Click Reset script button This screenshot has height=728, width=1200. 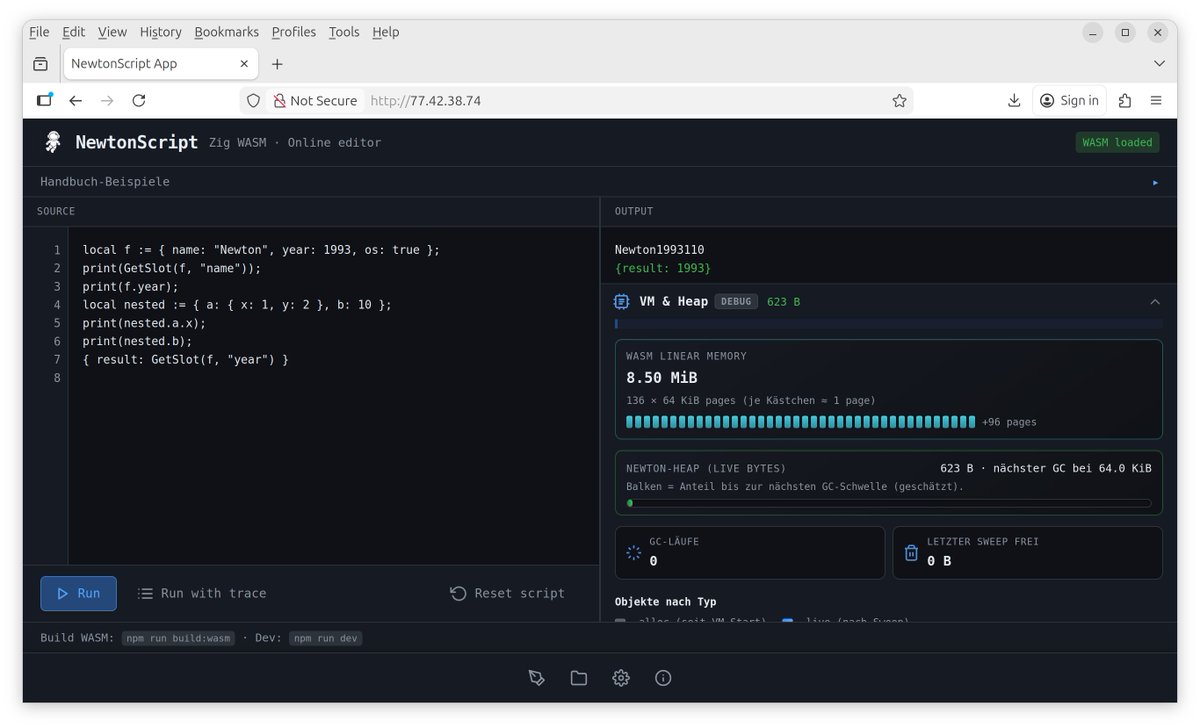tap(508, 593)
